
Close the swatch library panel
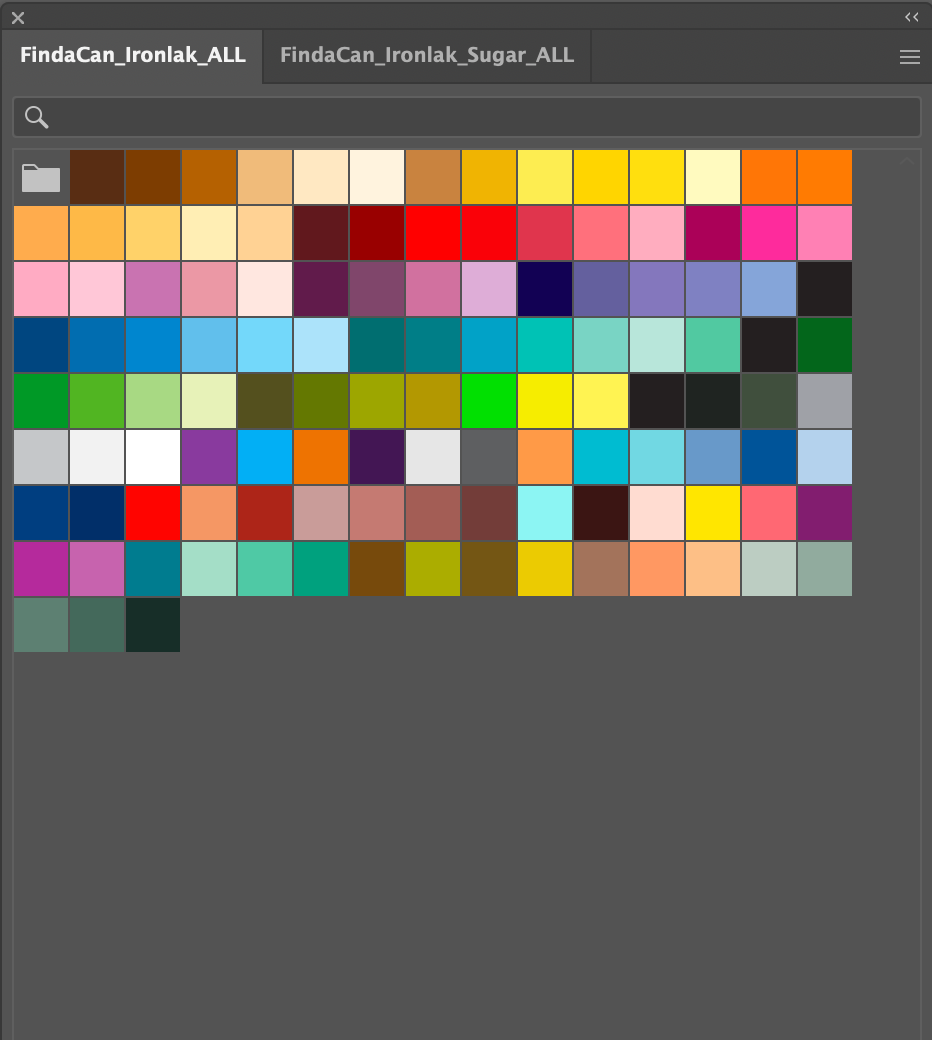[18, 17]
